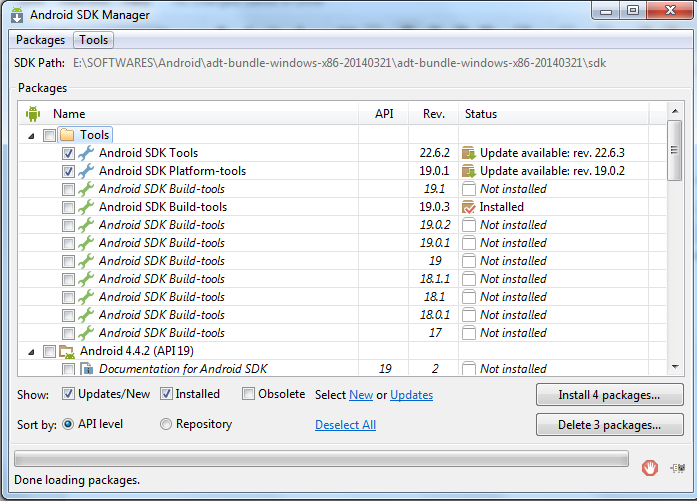This screenshot has height=501, width=697.
Task: Click the wrench icon for Build-tools rev 17
Action: pos(86,333)
